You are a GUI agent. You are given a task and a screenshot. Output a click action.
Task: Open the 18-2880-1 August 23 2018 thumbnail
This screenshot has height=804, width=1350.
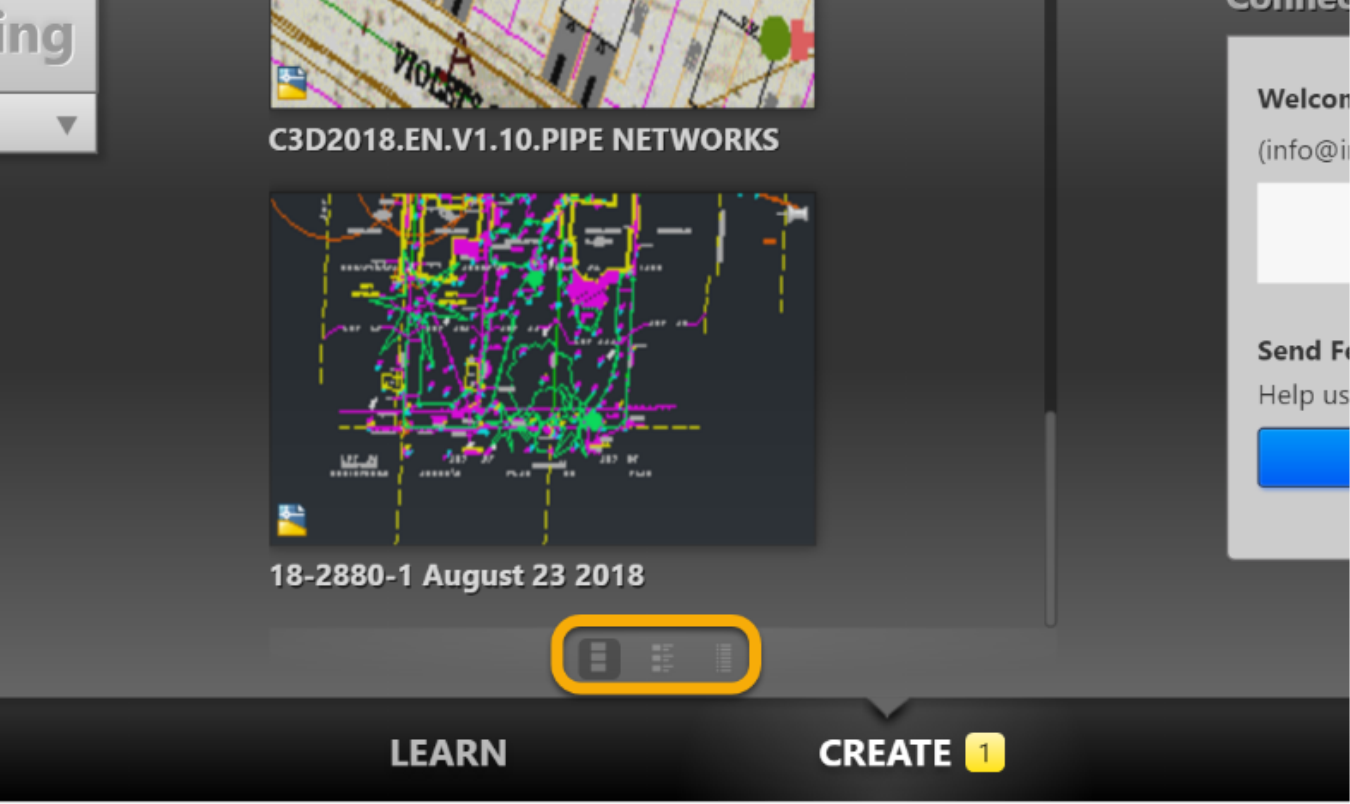tap(543, 369)
